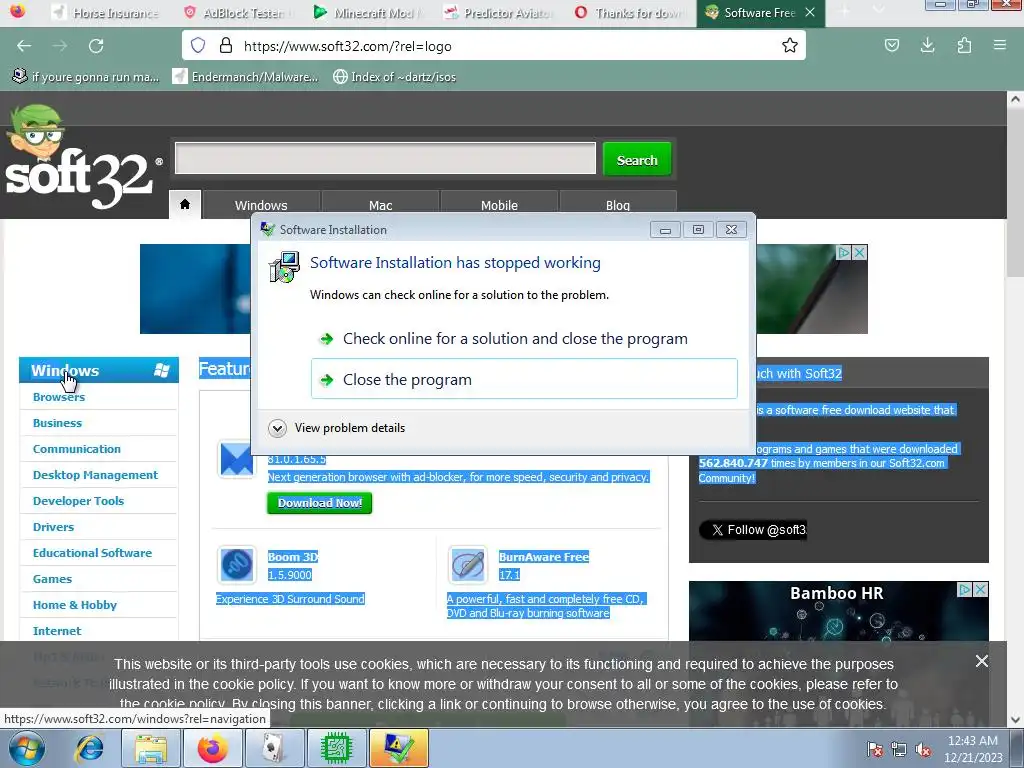
Task: Open Home & Hobby category link
Action: click(74, 605)
